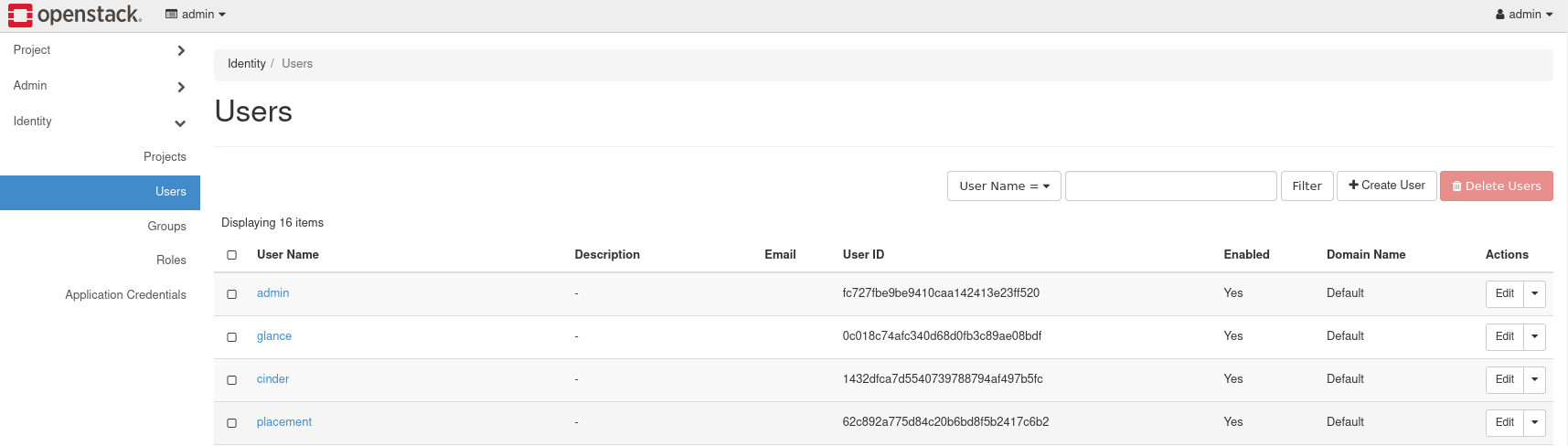Image resolution: width=1568 pixels, height=446 pixels.
Task: Open the admin user account menu
Action: point(1524,15)
